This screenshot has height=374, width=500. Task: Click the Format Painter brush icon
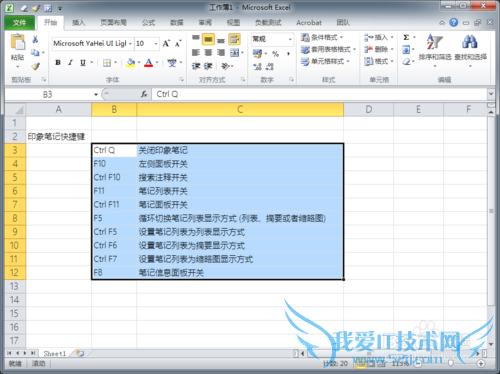pos(35,66)
